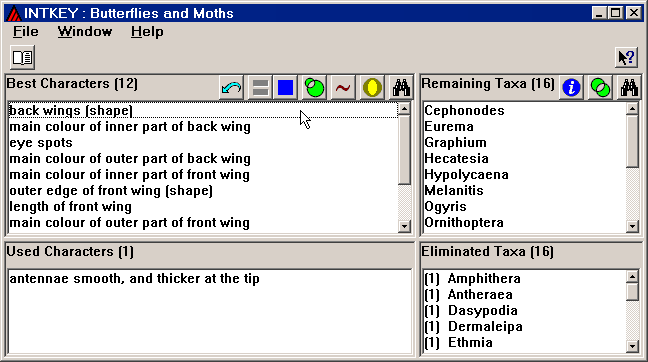The width and height of the screenshot is (648, 362).
Task: Select 'length of front wing' character
Action: [x=203, y=207]
